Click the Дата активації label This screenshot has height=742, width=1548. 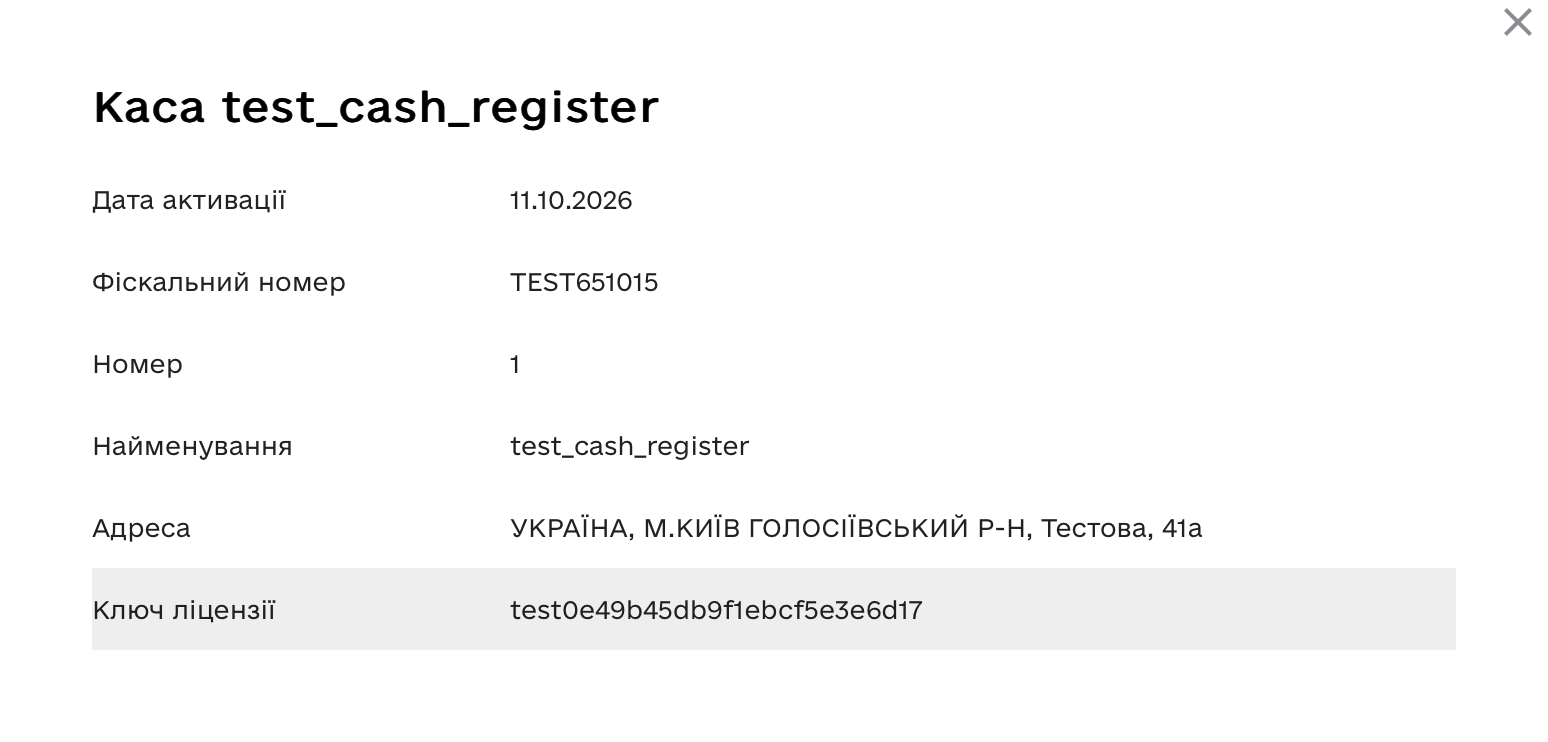click(189, 200)
